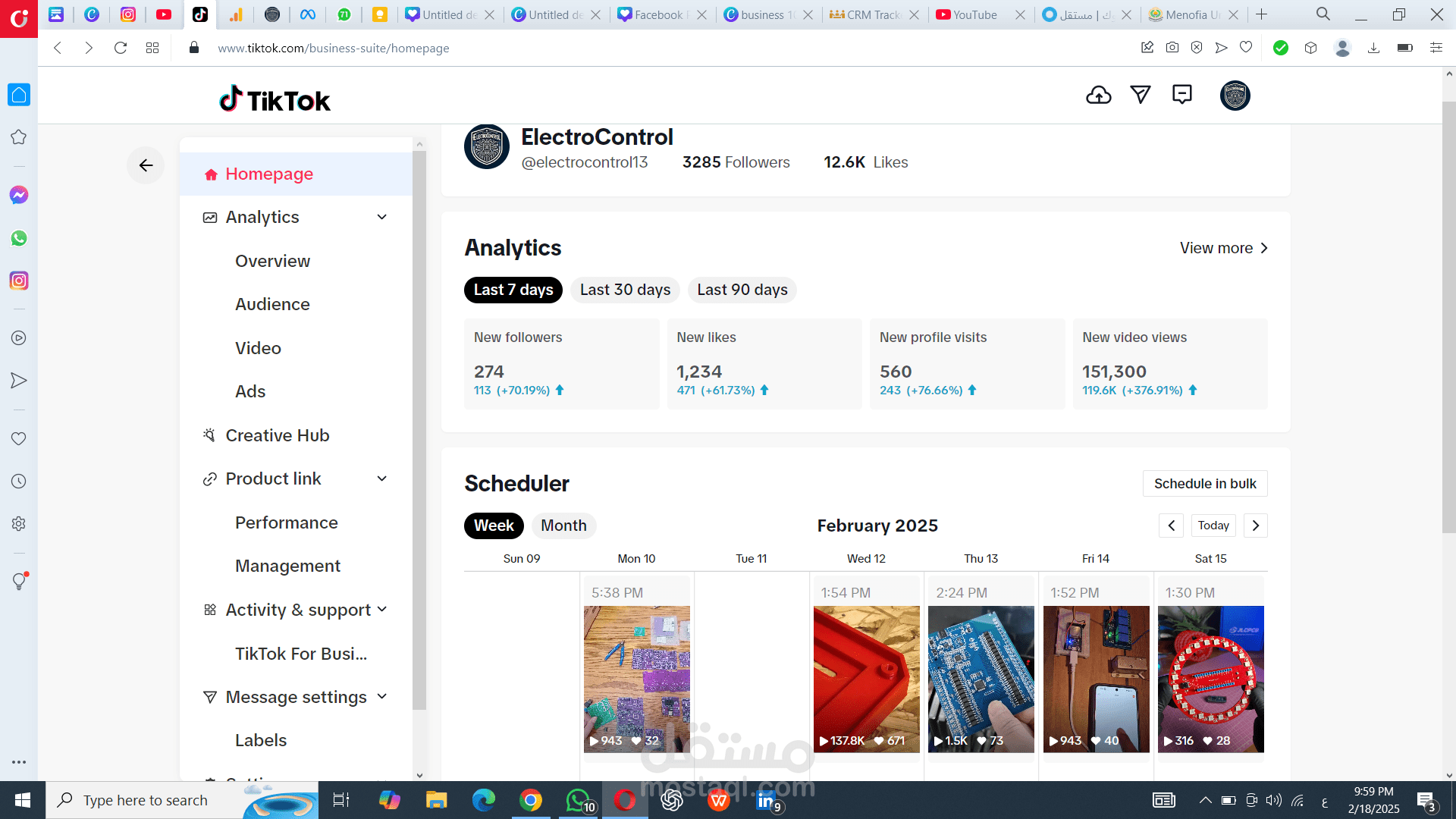1456x819 pixels.
Task: Open Messenger in browser sidebar
Action: coord(19,195)
